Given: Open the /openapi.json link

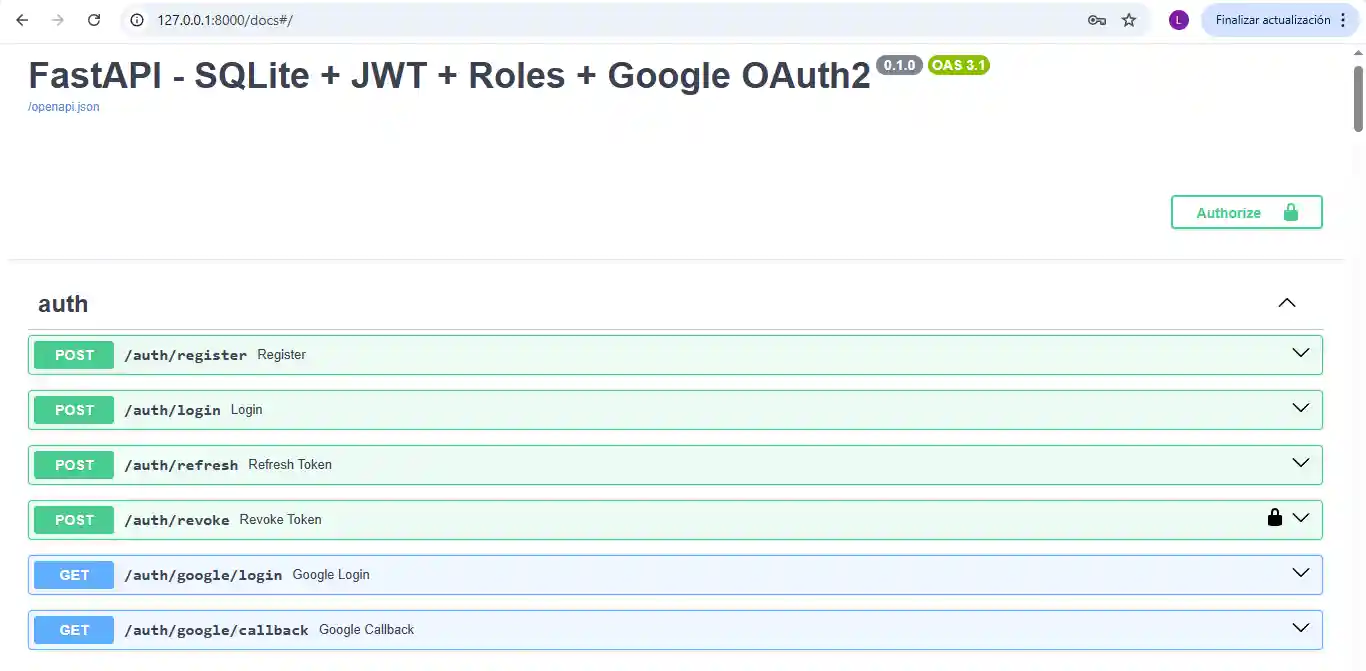Looking at the screenshot, I should pos(63,107).
